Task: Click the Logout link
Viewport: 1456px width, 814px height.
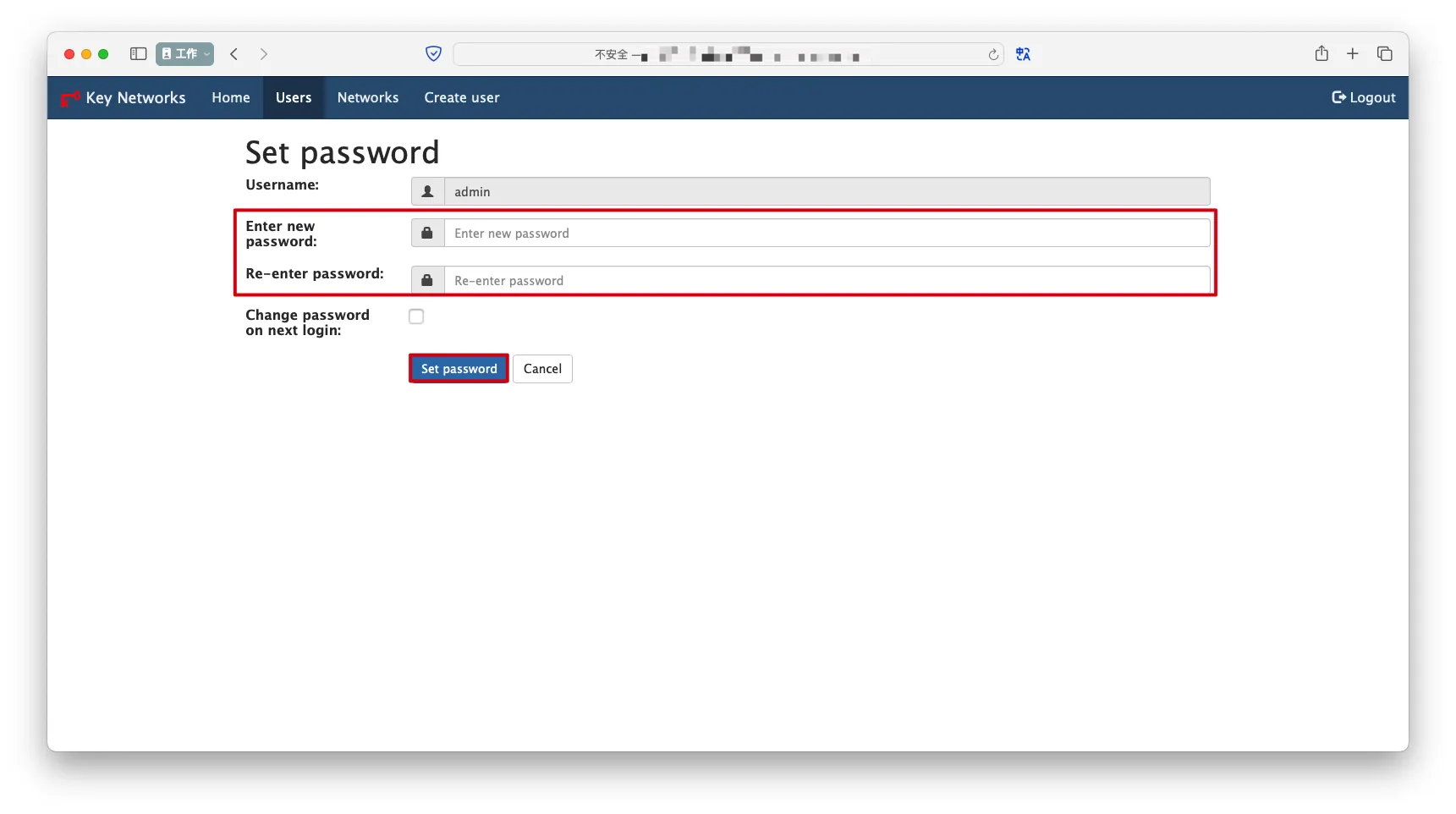Action: tap(1363, 98)
